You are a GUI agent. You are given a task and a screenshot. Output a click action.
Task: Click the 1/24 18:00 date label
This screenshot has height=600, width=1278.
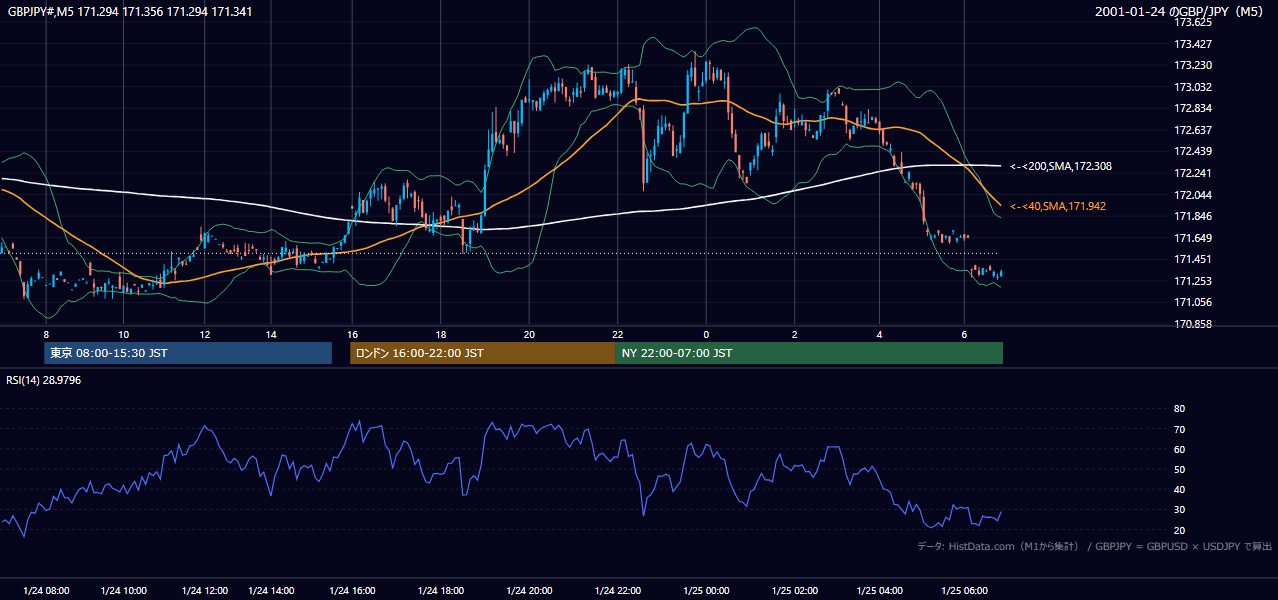[x=441, y=591]
